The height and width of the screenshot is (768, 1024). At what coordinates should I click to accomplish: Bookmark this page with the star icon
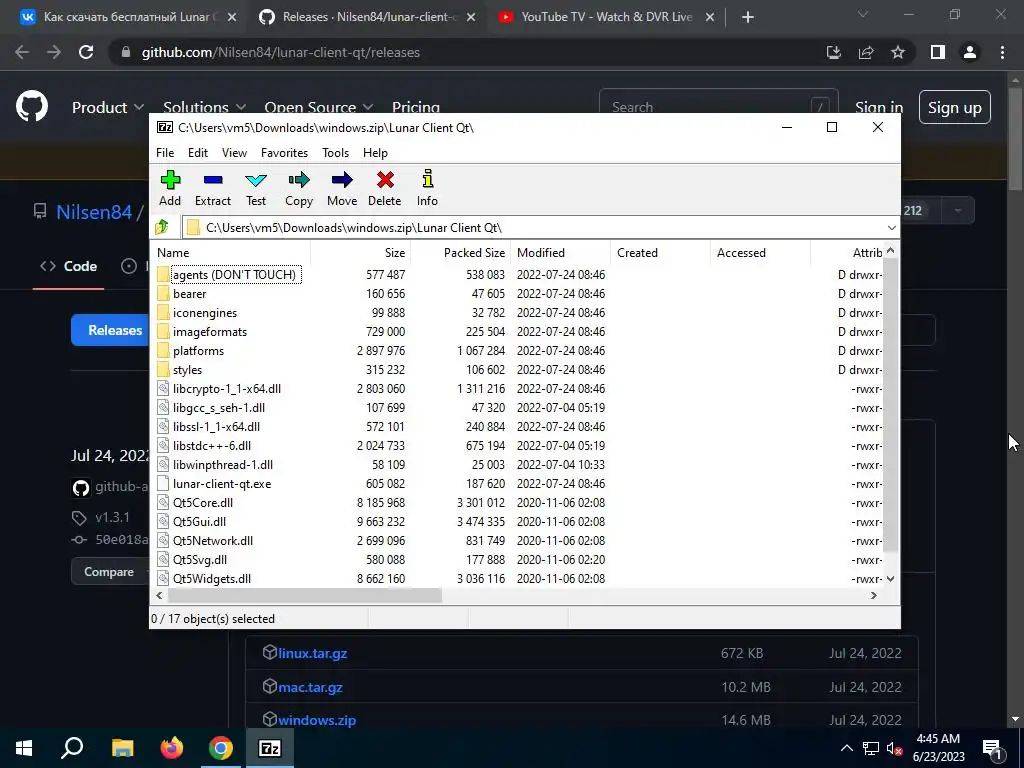[x=899, y=52]
